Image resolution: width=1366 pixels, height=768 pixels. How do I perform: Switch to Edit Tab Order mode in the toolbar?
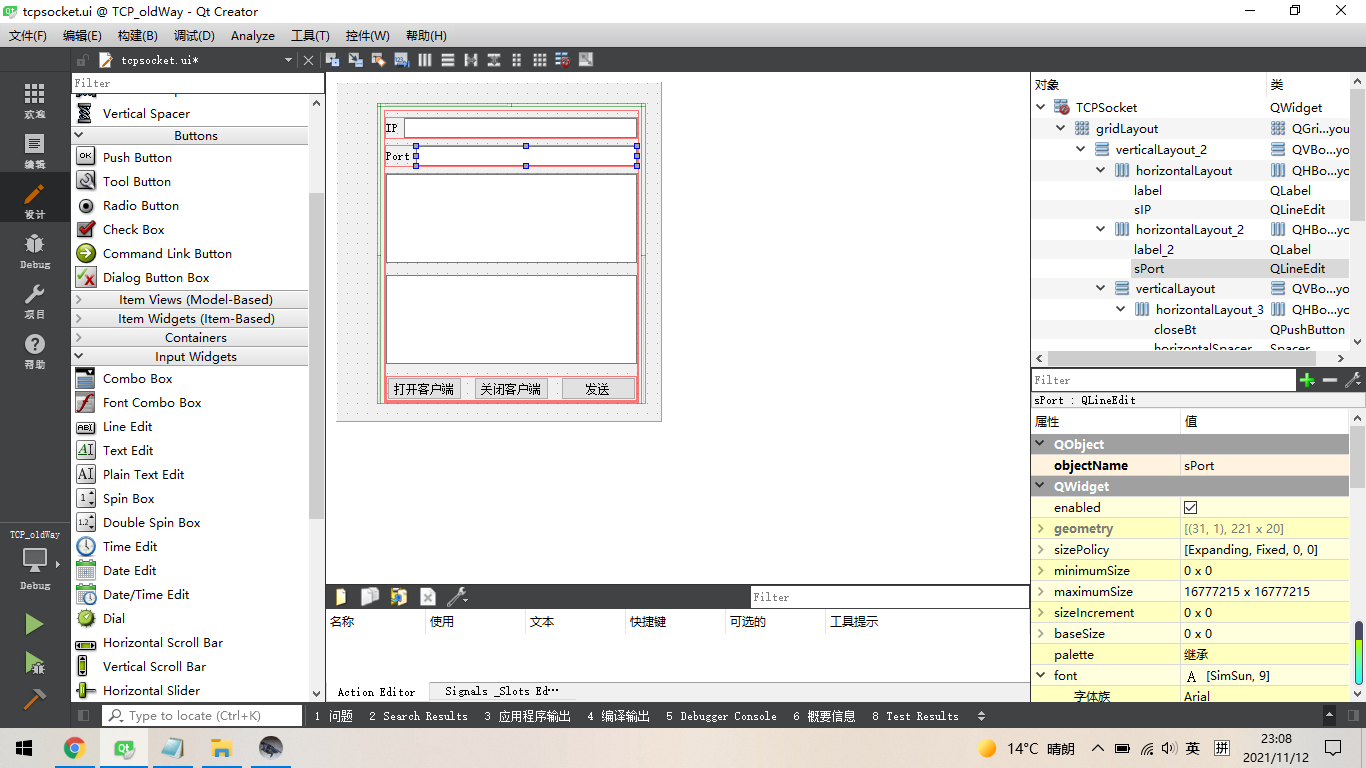pyautogui.click(x=401, y=60)
